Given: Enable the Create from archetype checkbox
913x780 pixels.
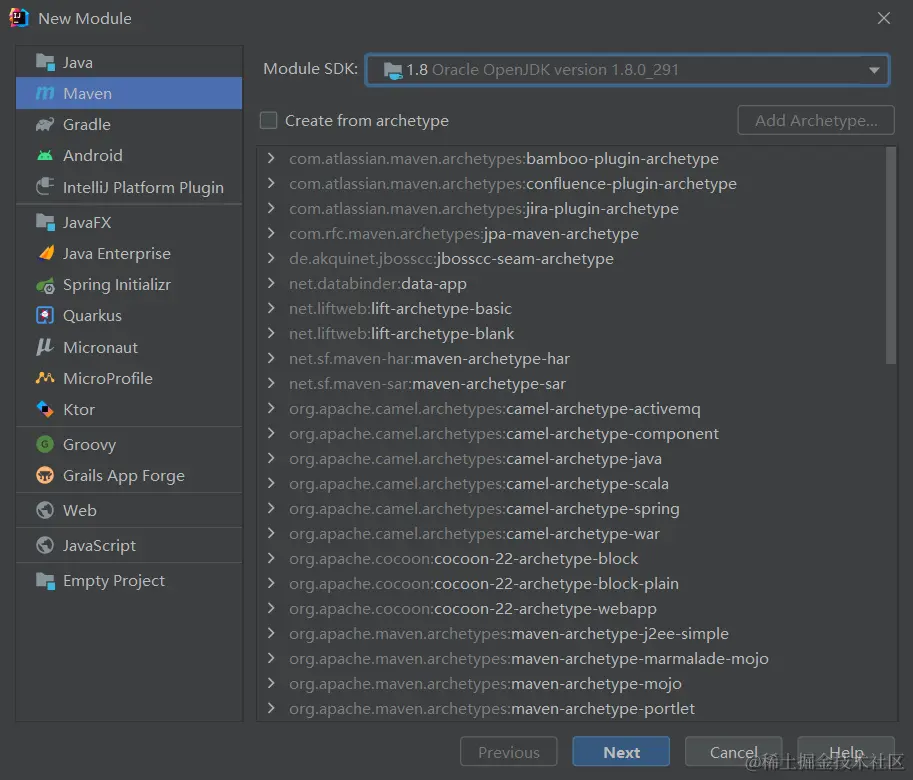Looking at the screenshot, I should pyautogui.click(x=269, y=121).
